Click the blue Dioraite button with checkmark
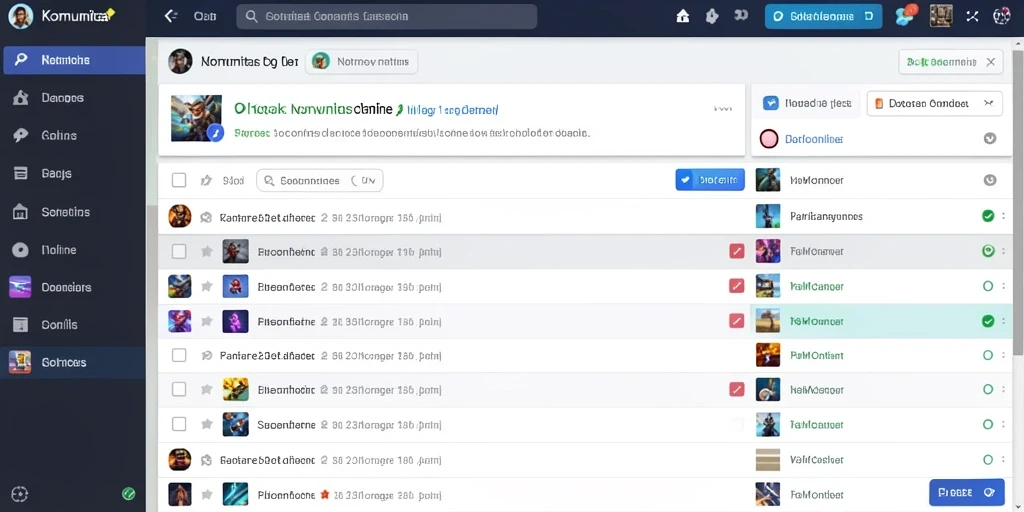The width and height of the screenshot is (1024, 512). pos(710,180)
